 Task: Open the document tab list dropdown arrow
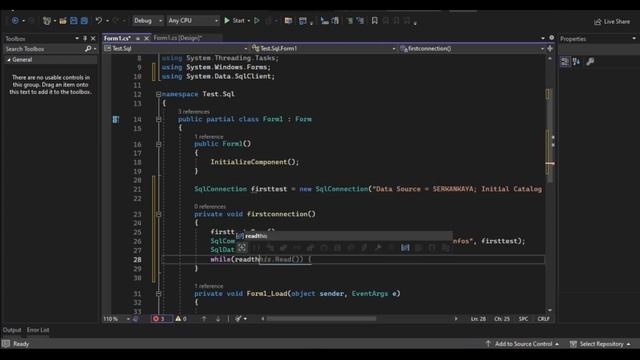(543, 38)
